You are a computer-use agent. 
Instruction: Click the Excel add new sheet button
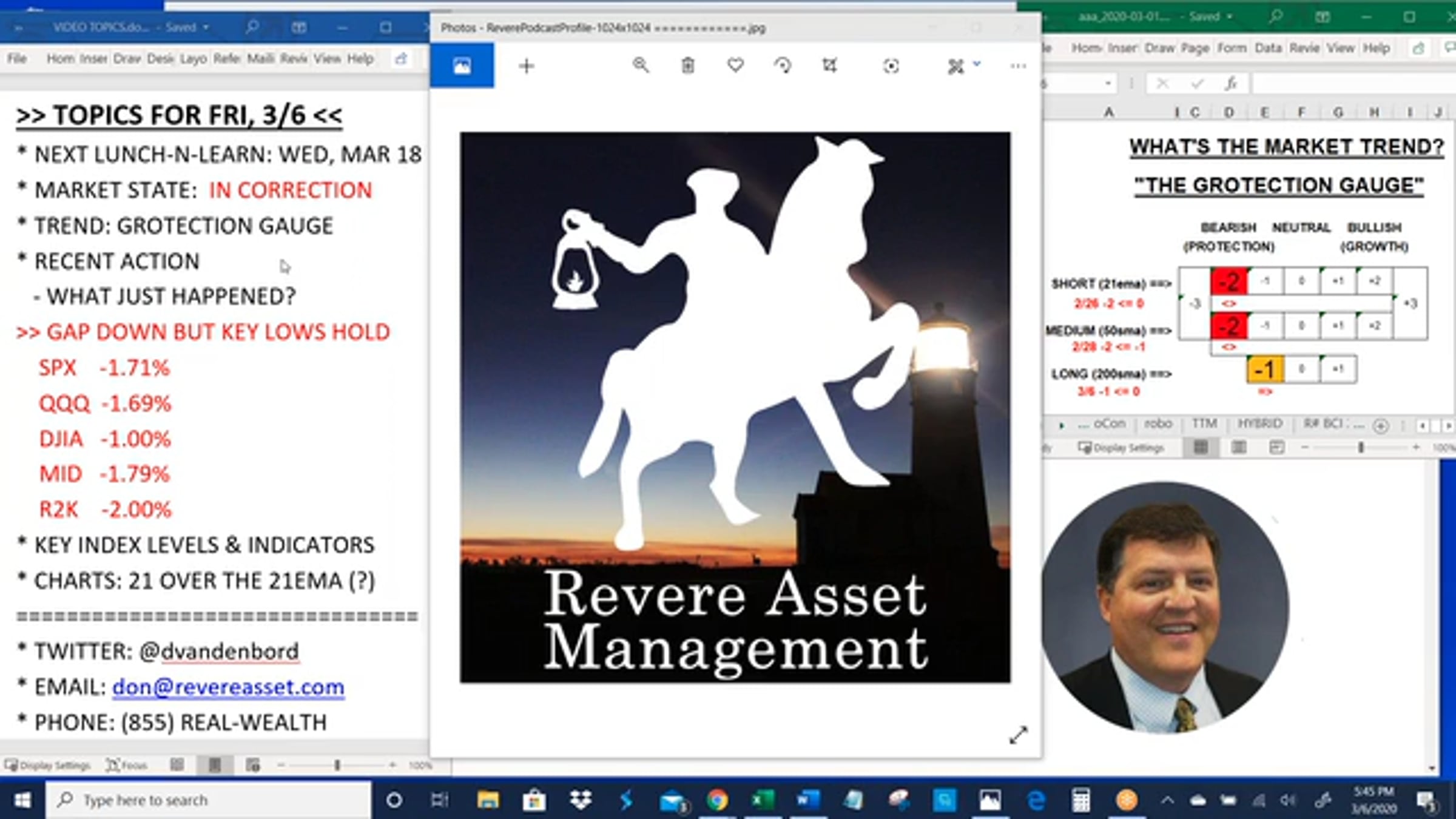pos(1381,426)
